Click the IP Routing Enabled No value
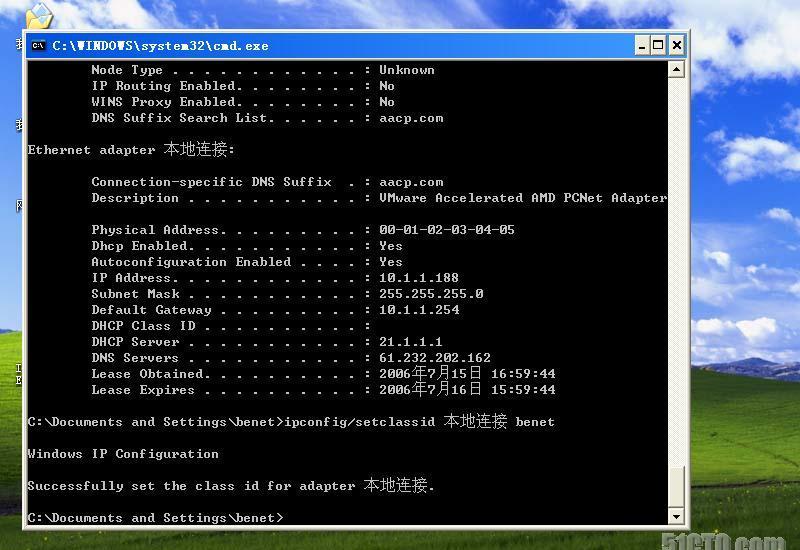This screenshot has width=800, height=550. [x=386, y=86]
